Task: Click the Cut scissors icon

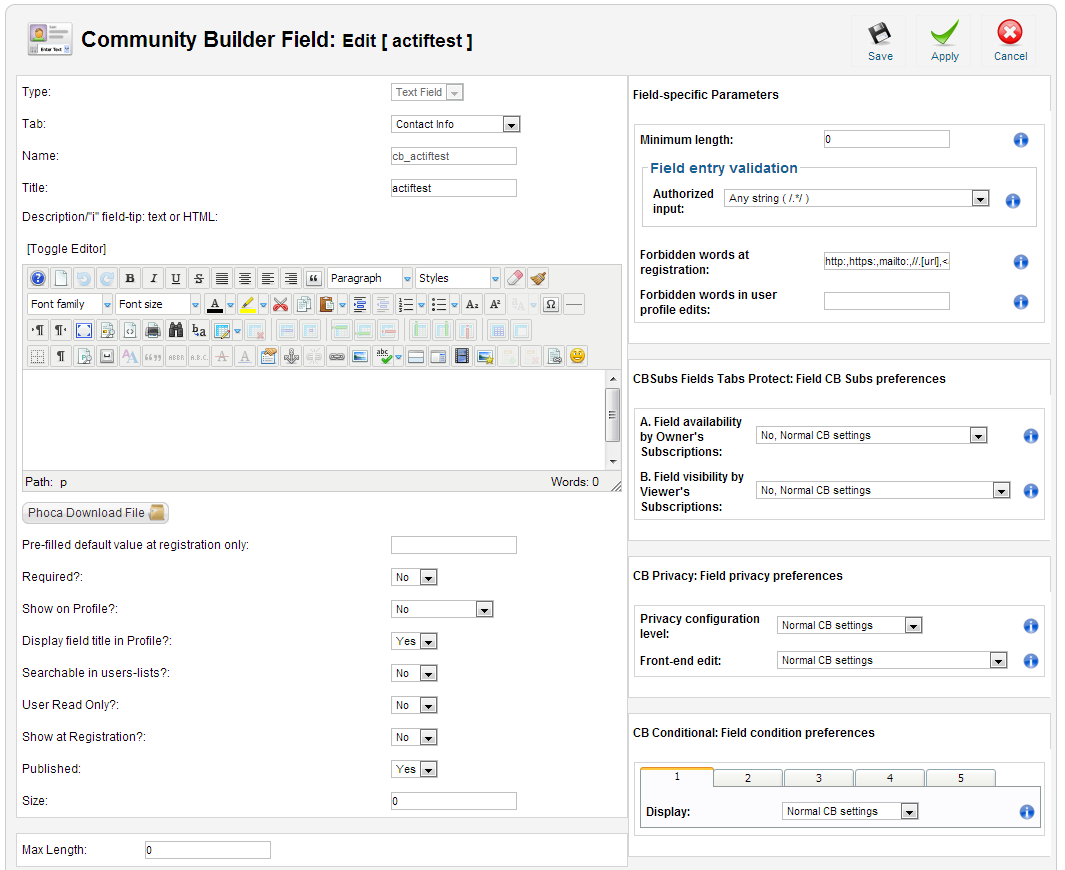Action: click(281, 304)
